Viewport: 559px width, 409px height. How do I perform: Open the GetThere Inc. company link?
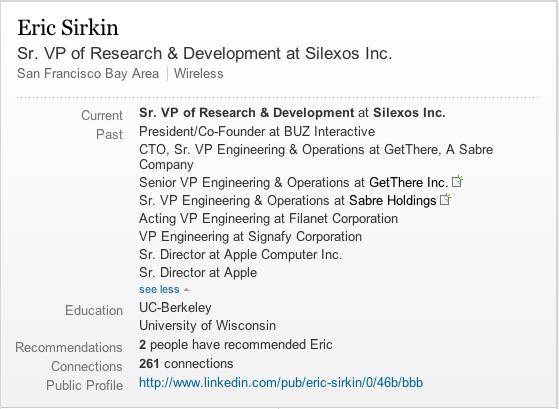409,183
